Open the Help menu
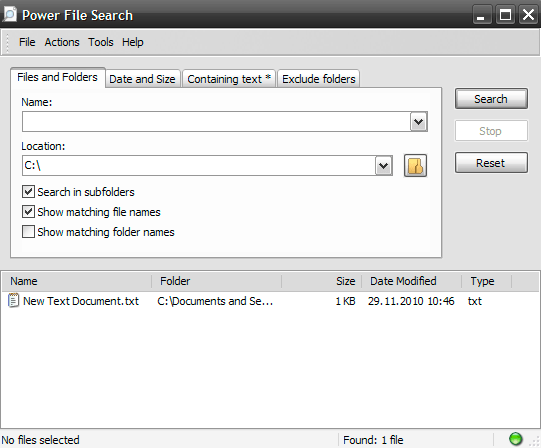This screenshot has height=448, width=541. tap(132, 42)
